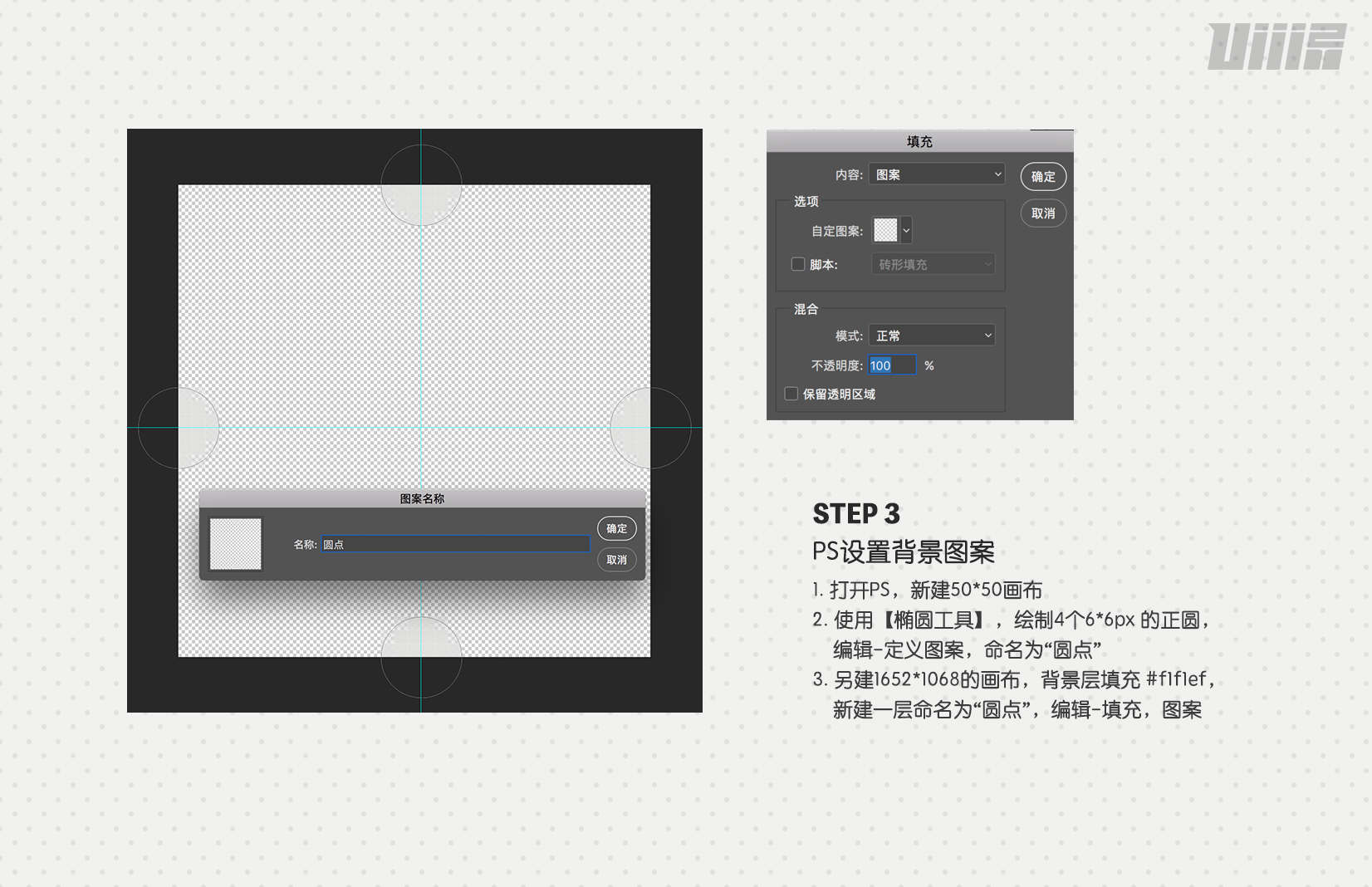Cancel the 填充 dialog with 取消

click(1043, 213)
